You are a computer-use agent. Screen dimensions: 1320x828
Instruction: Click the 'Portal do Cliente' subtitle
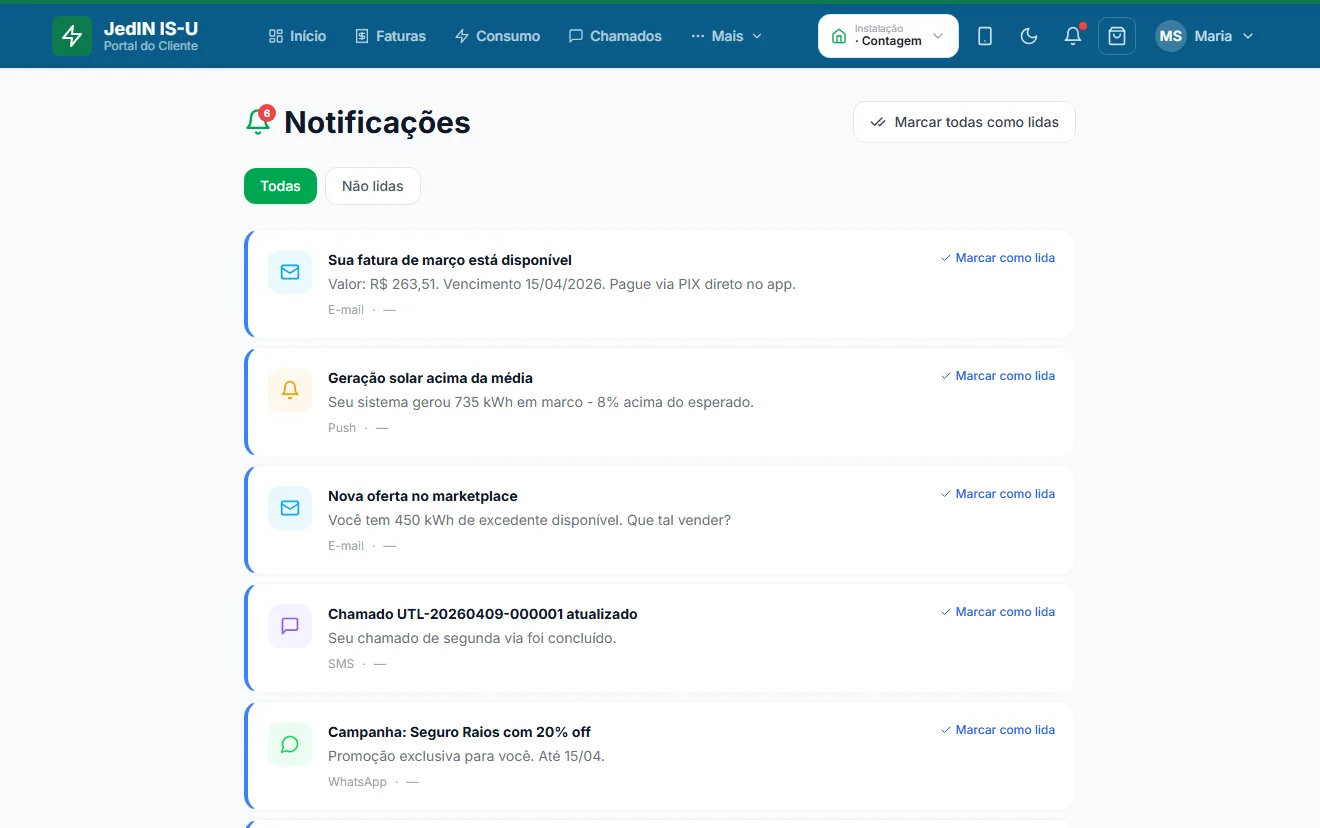coord(151,46)
